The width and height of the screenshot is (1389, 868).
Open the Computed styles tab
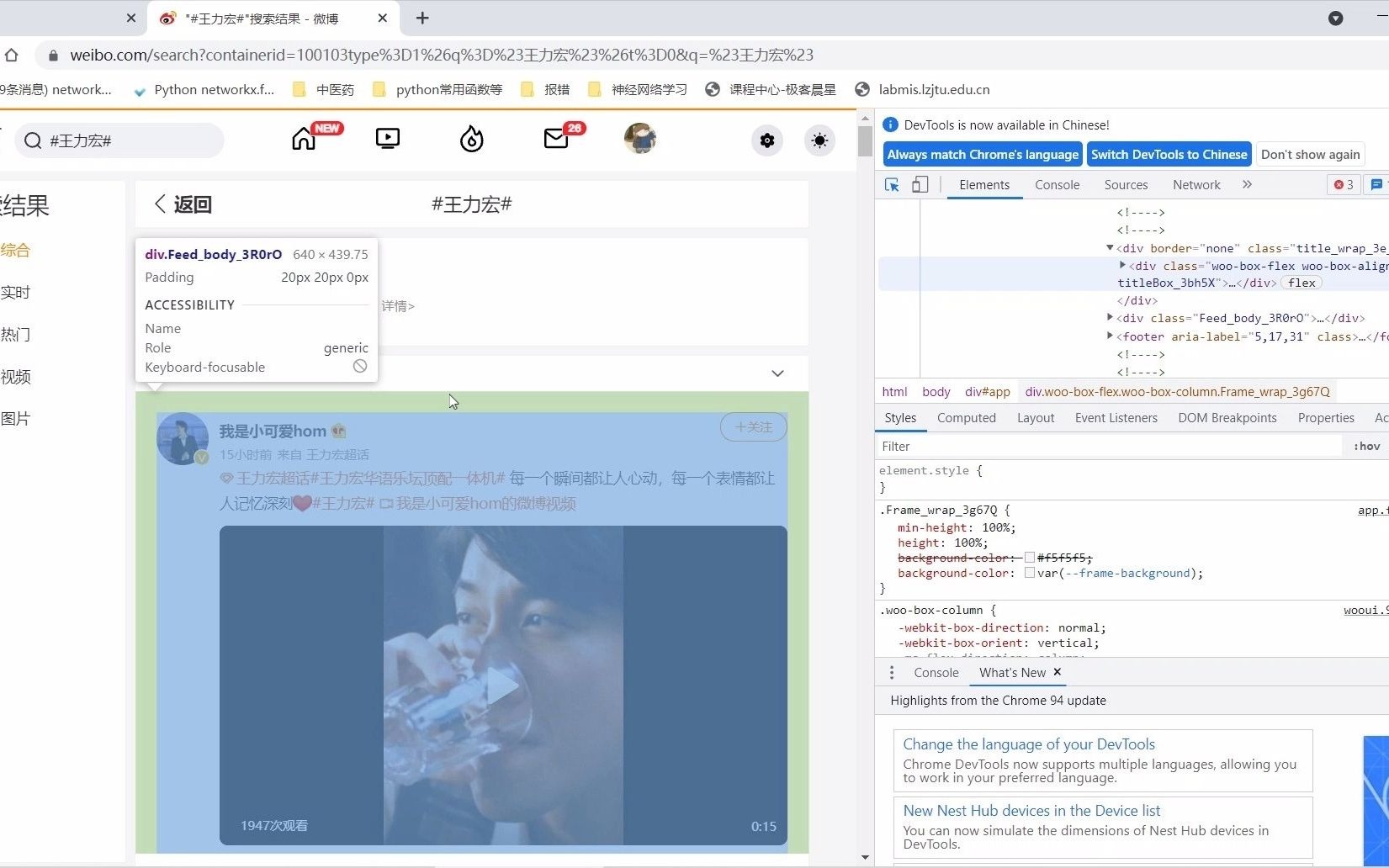coord(967,418)
